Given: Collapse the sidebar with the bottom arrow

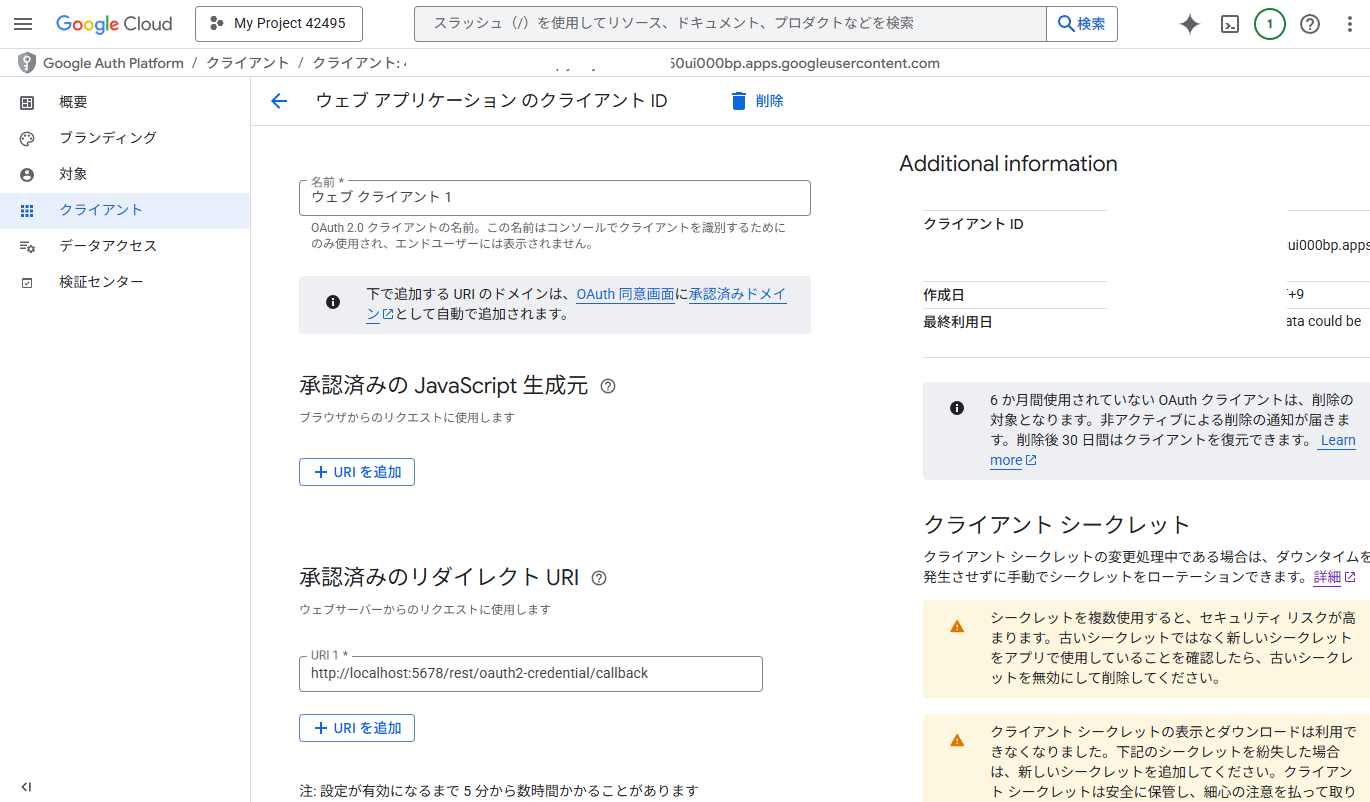Looking at the screenshot, I should (26, 787).
